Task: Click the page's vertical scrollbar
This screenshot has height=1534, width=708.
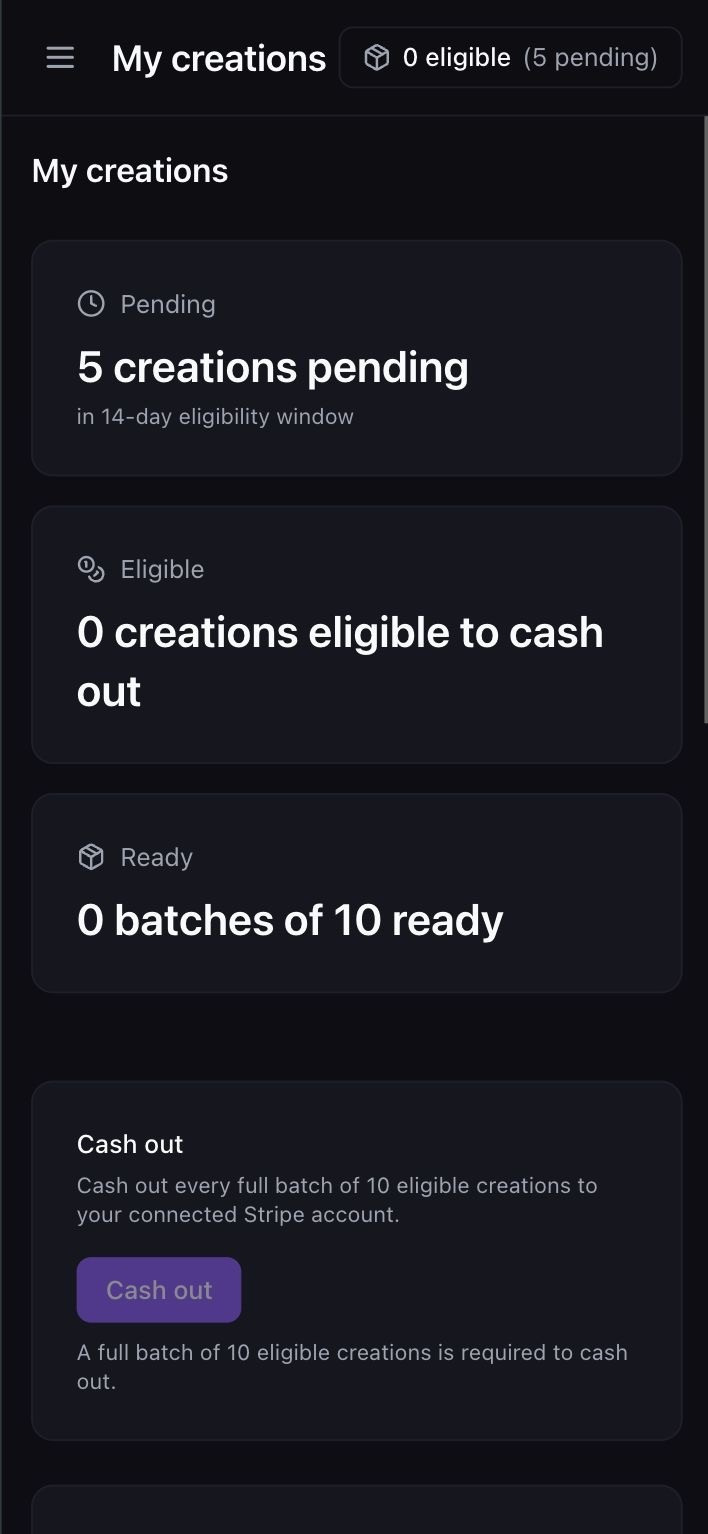Action: click(704, 420)
